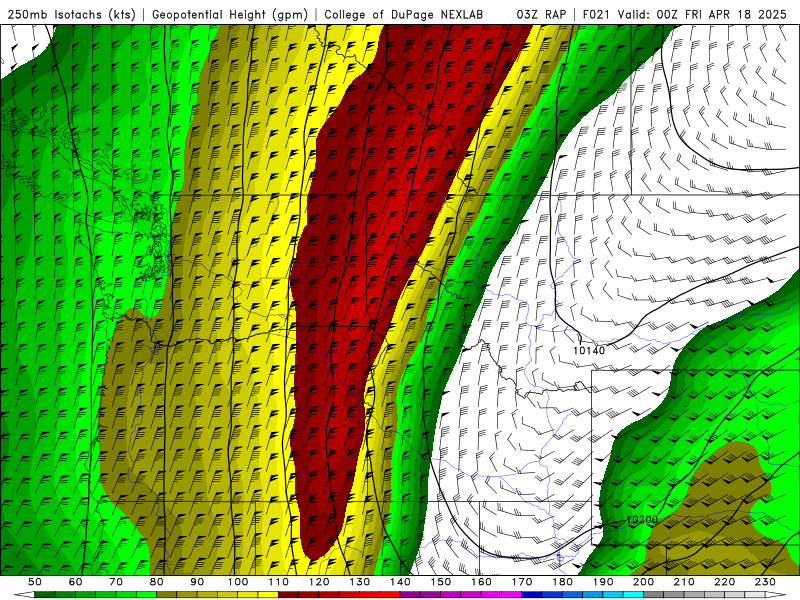This screenshot has height=600, width=800.
Task: Click the 180 value on color scale
Action: tap(563, 582)
